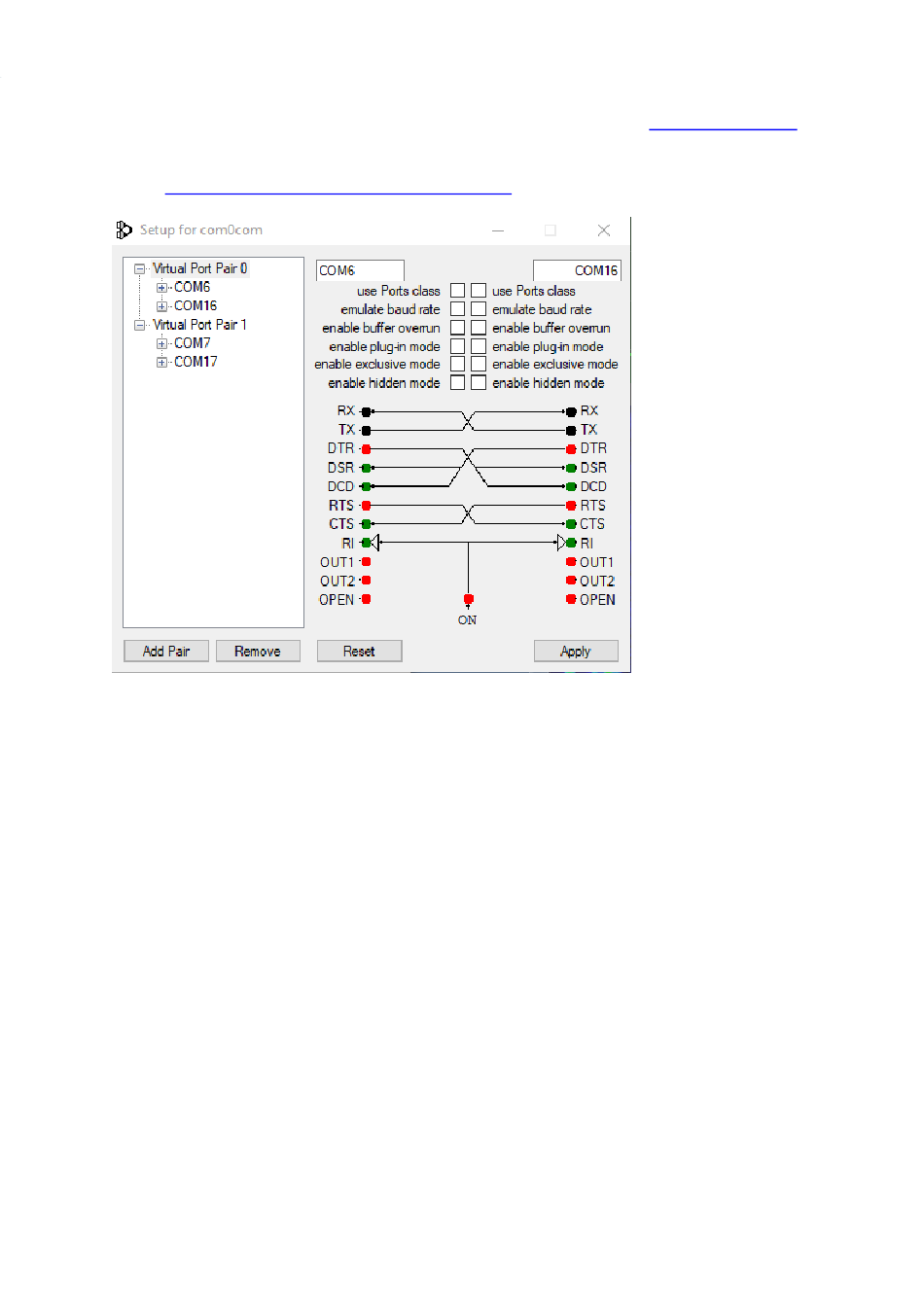Click the RX pin on the COM6 side
Image resolution: width=924 pixels, height=1307 pixels.
[x=366, y=411]
